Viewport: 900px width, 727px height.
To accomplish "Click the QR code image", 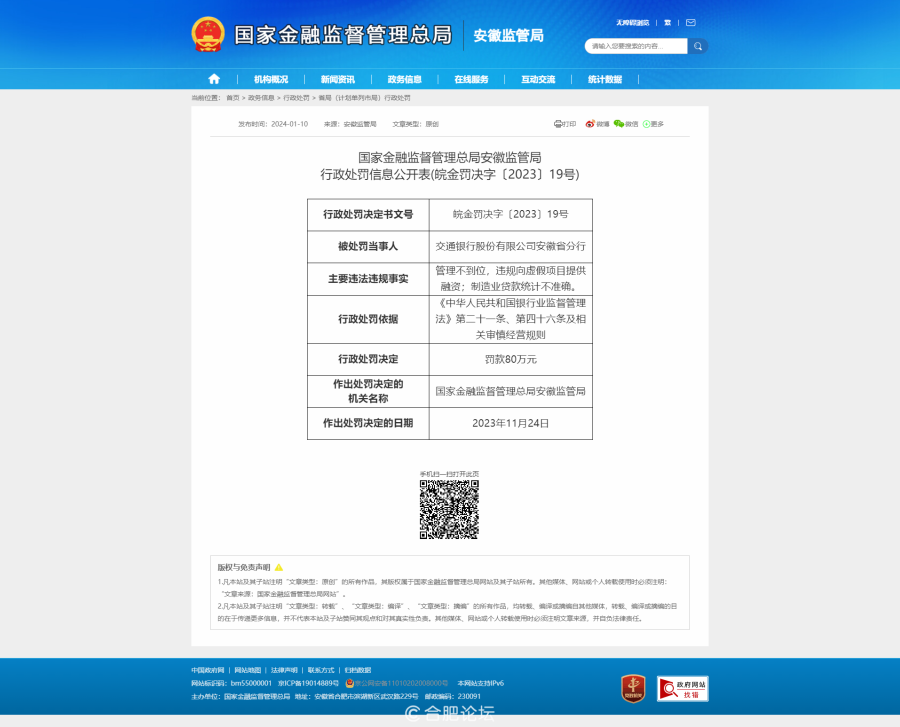I will 449,510.
